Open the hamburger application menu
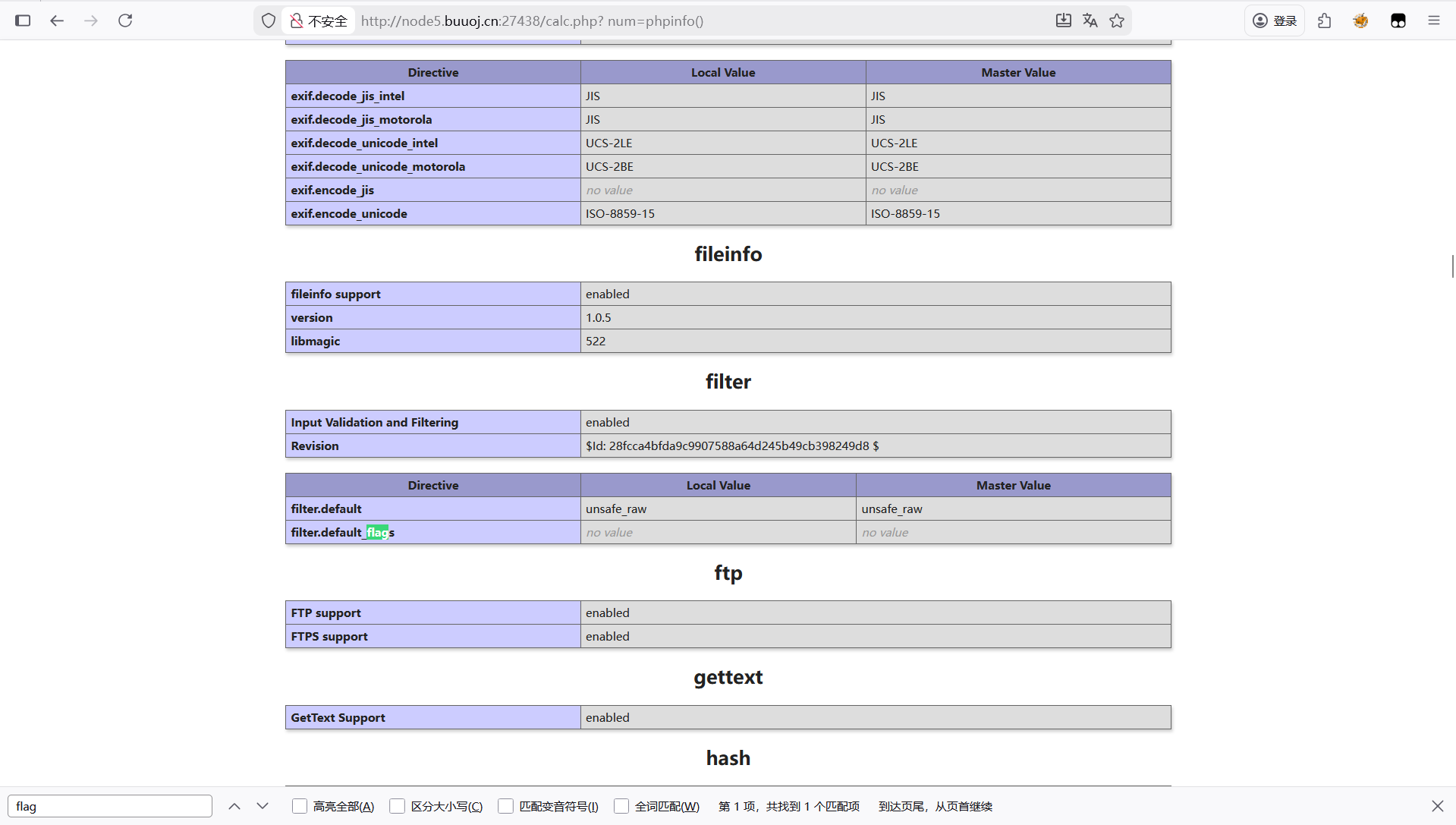Image resolution: width=1456 pixels, height=825 pixels. coord(1433,20)
